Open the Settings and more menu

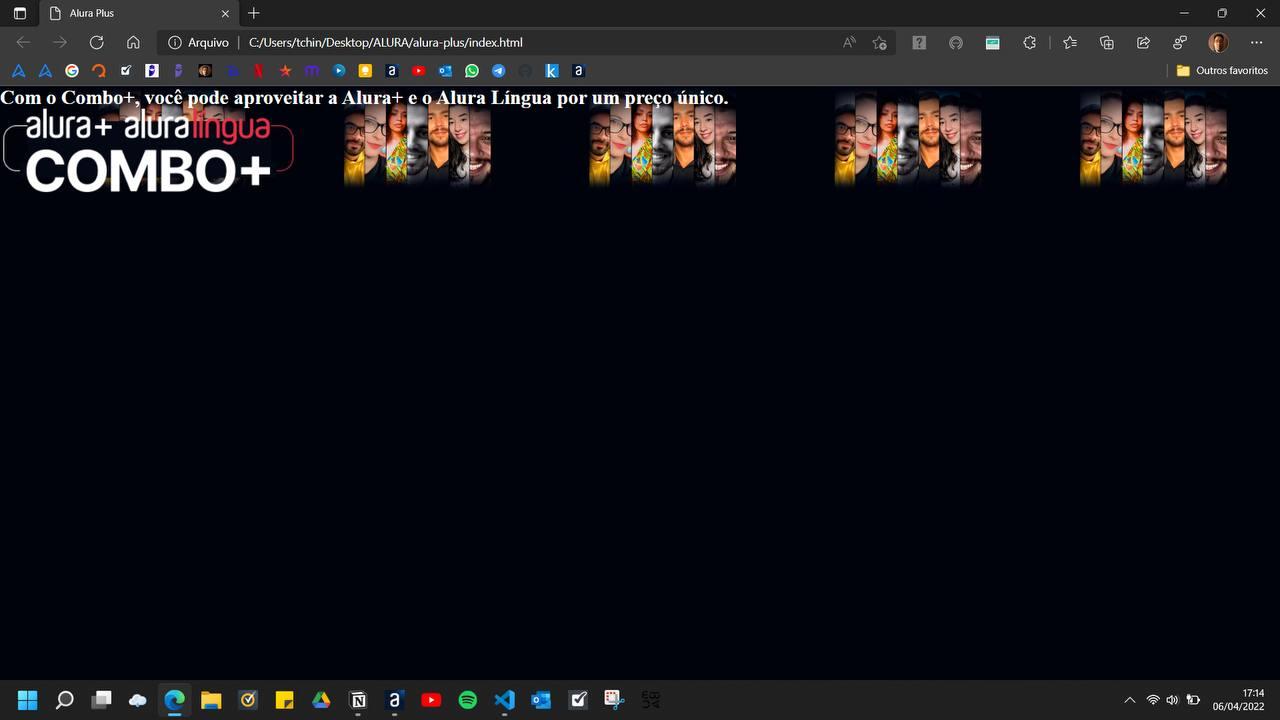pos(1257,42)
